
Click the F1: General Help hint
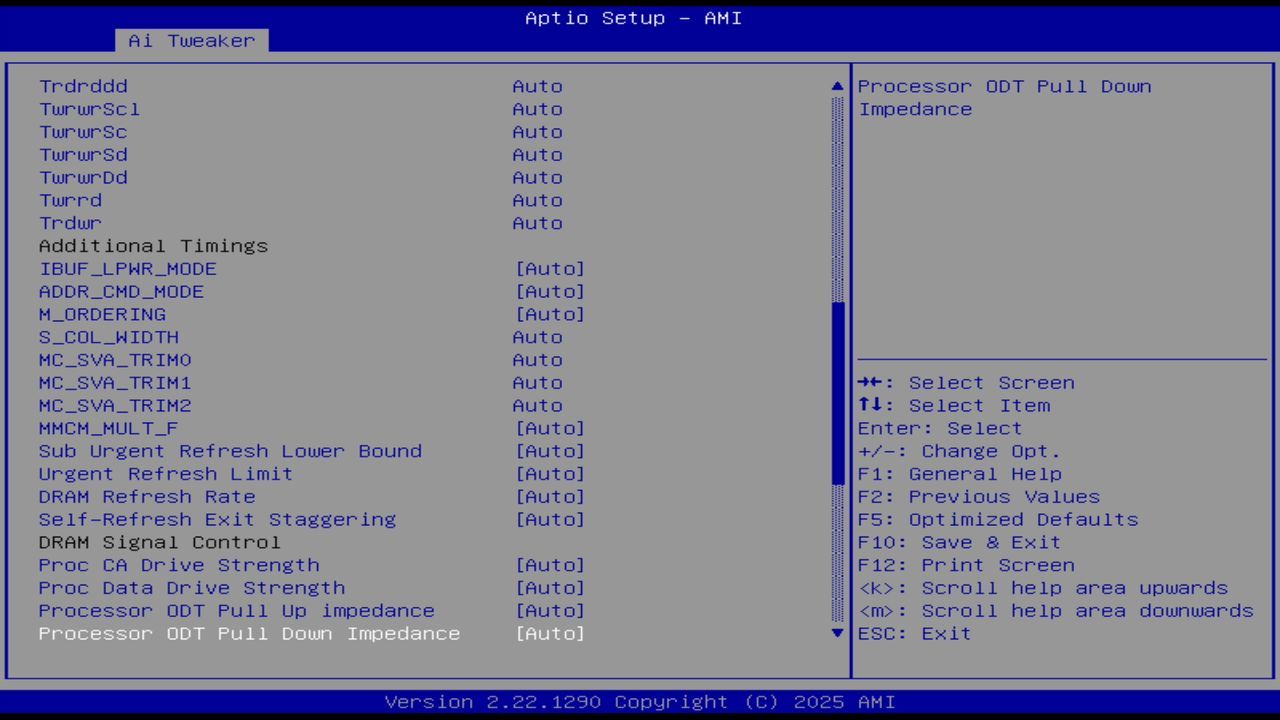click(x=960, y=475)
